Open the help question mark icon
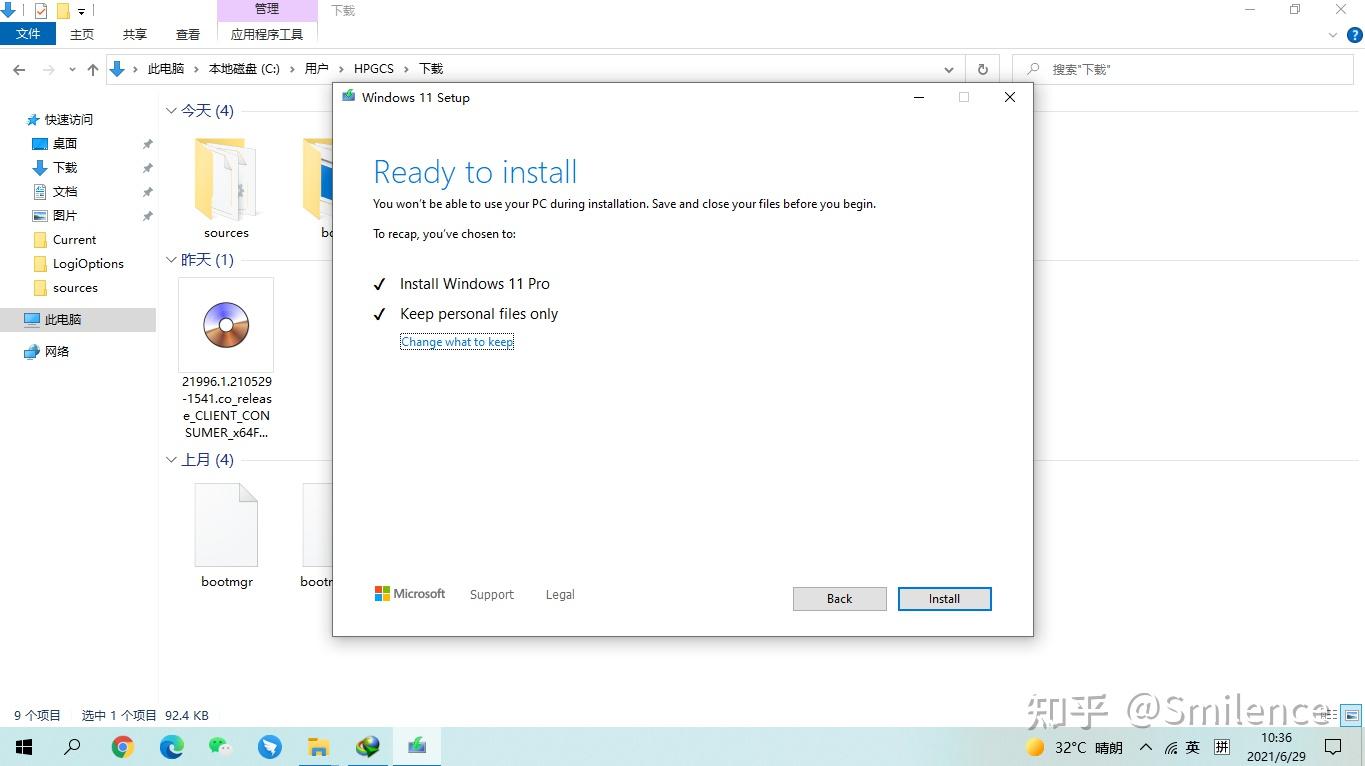The height and width of the screenshot is (766, 1365). click(1355, 34)
